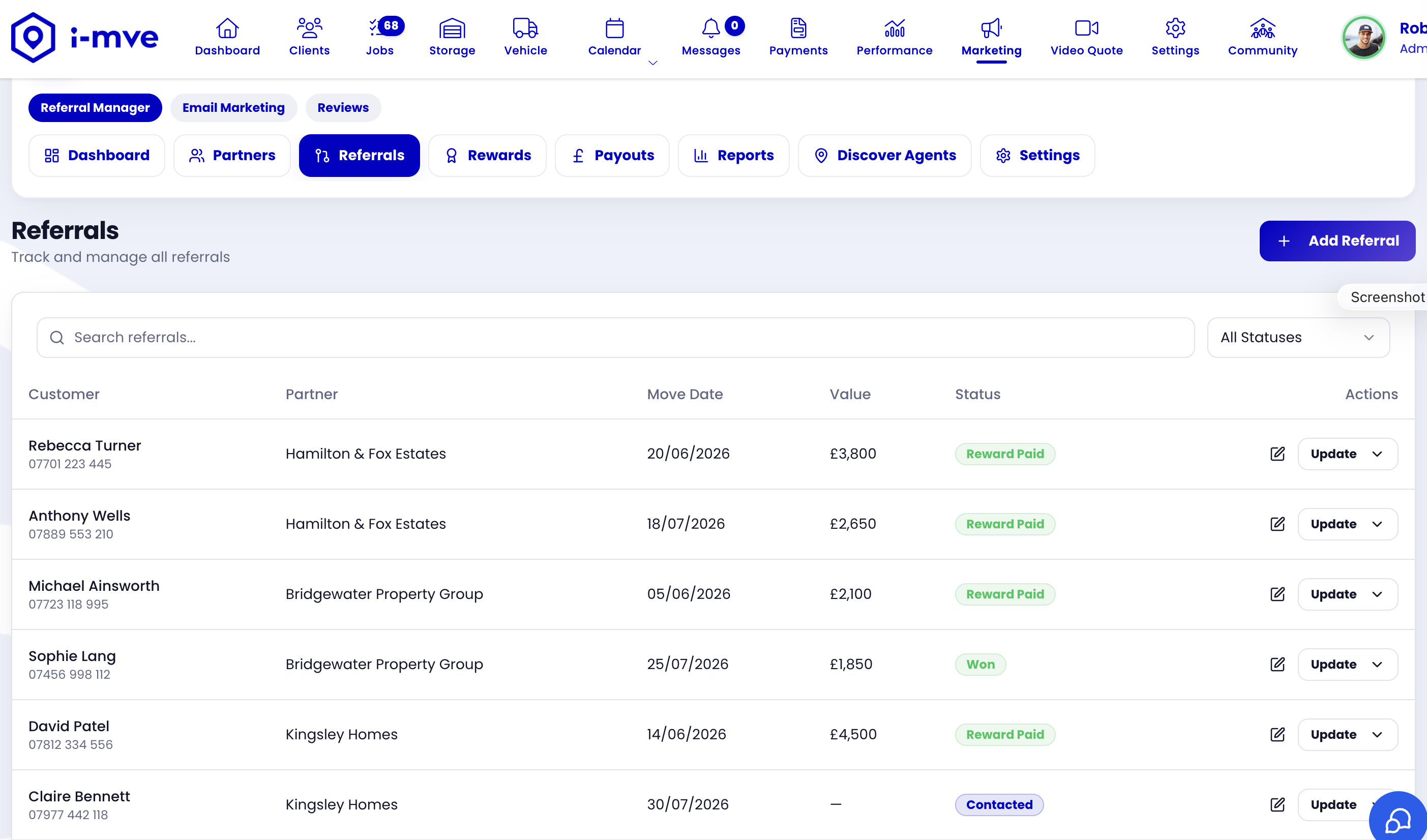This screenshot has height=840, width=1427.
Task: Click the customer name Rebecca Turner
Action: pos(85,445)
